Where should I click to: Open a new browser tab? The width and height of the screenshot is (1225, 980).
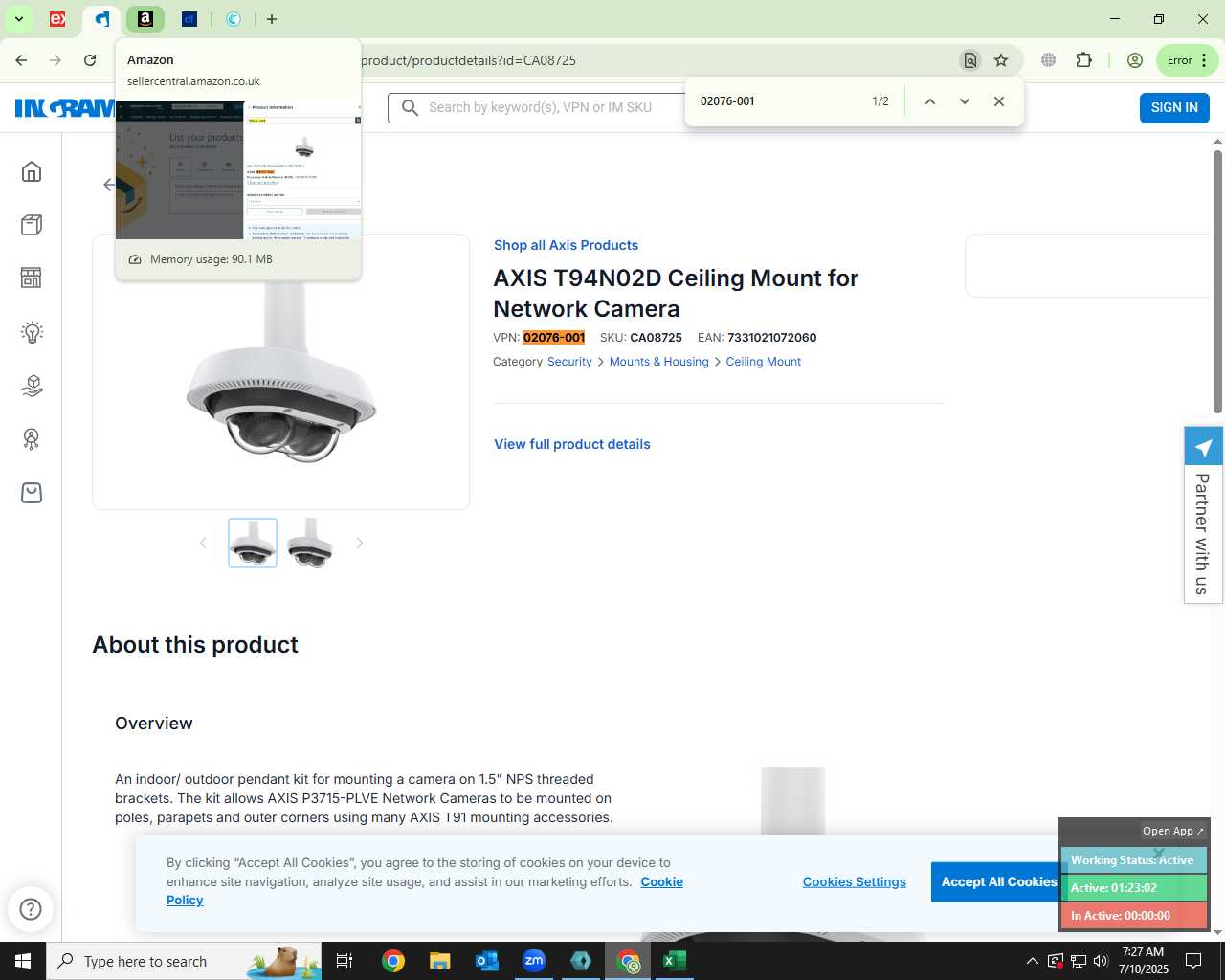tap(272, 19)
